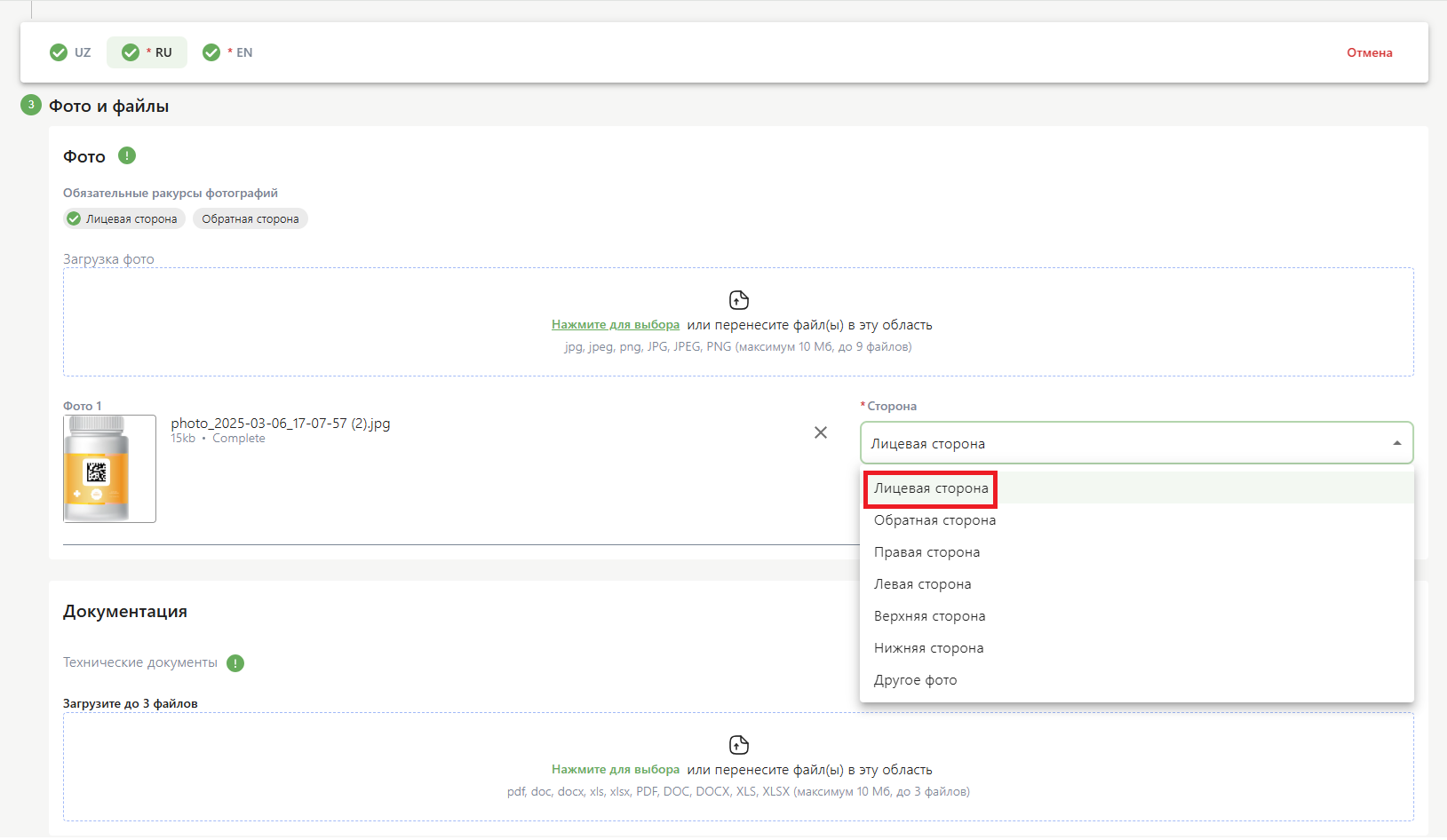Click the step 3 badge beside Фото и файлы
This screenshot has width=1447, height=840.
point(31,105)
